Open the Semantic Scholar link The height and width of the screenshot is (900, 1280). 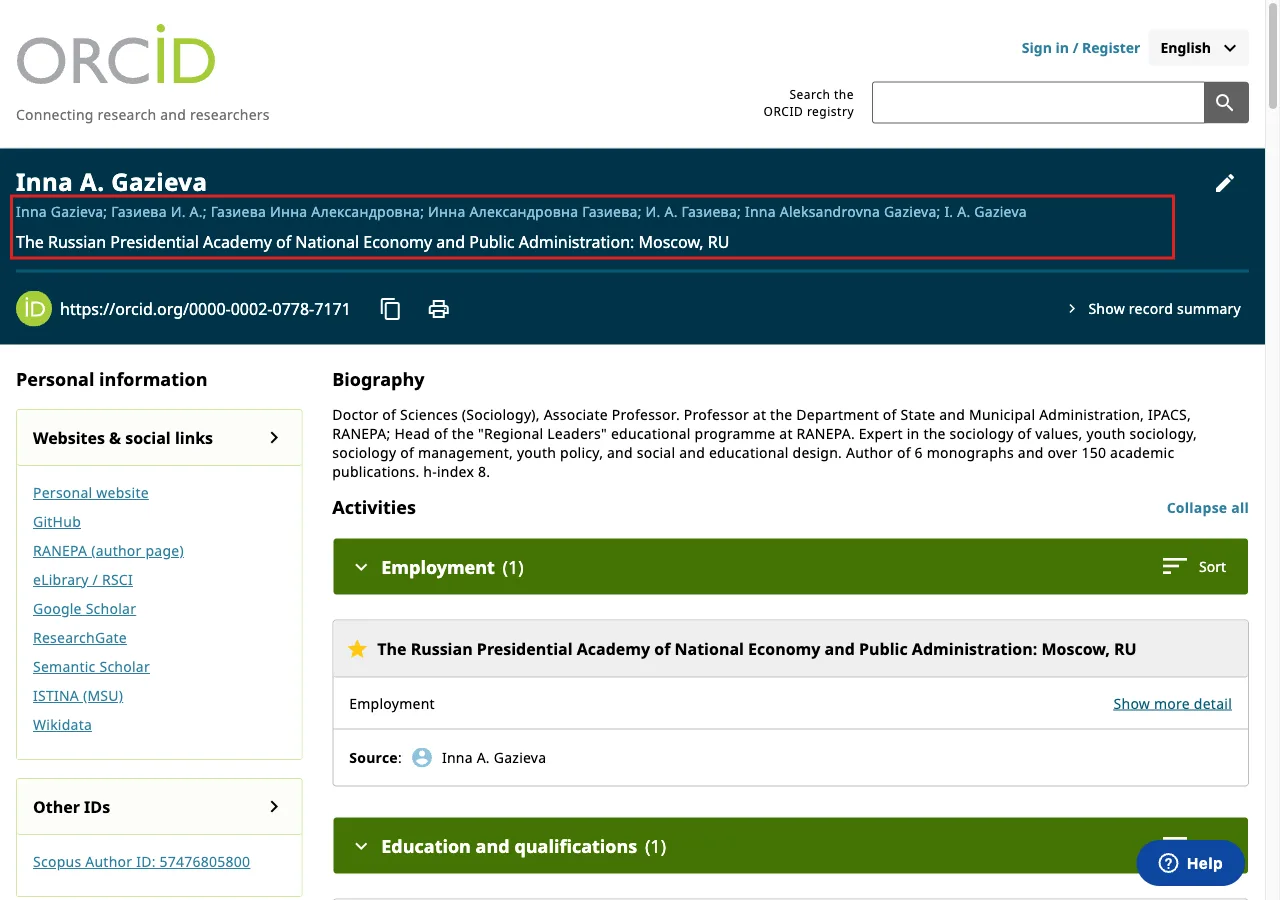tap(91, 667)
